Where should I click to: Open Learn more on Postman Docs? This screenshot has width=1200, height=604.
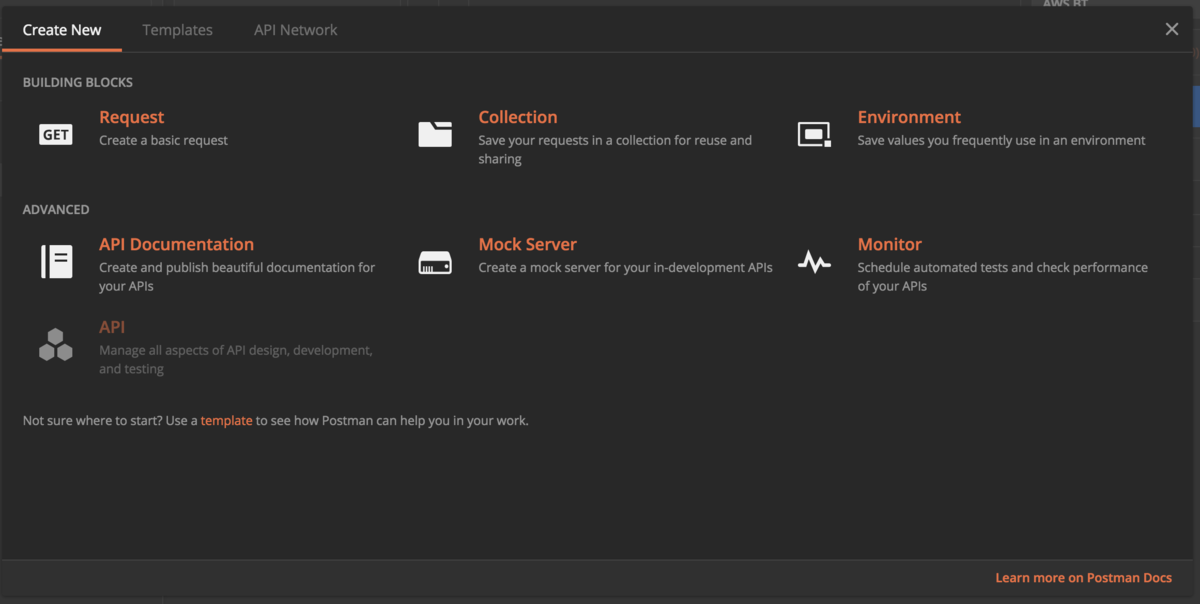coord(1083,578)
